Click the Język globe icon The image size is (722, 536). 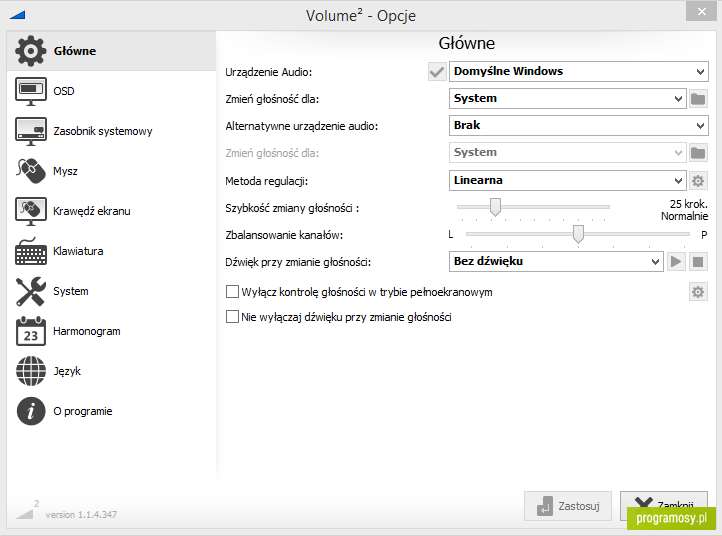[30, 371]
